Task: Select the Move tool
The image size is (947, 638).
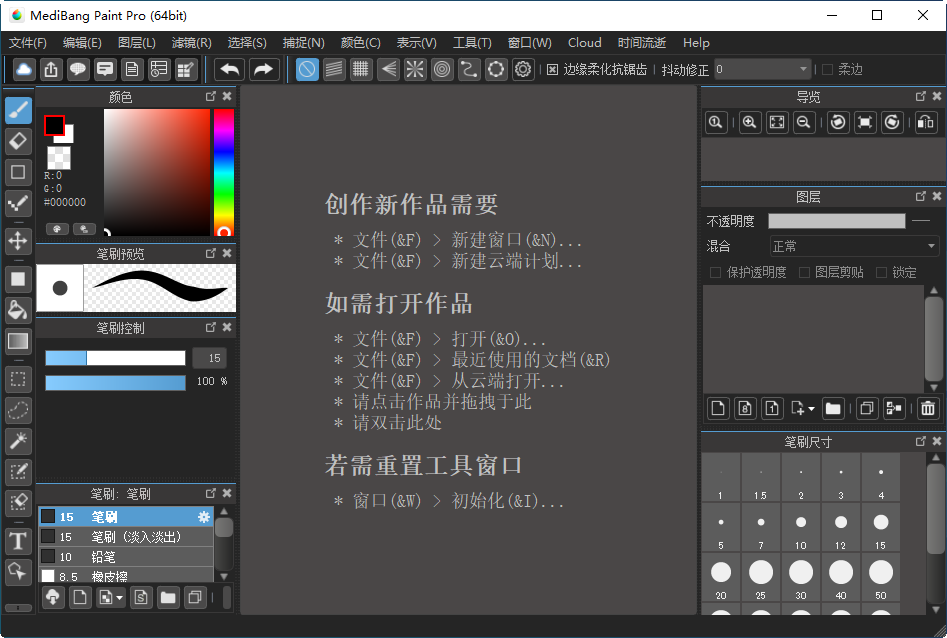Action: tap(18, 240)
